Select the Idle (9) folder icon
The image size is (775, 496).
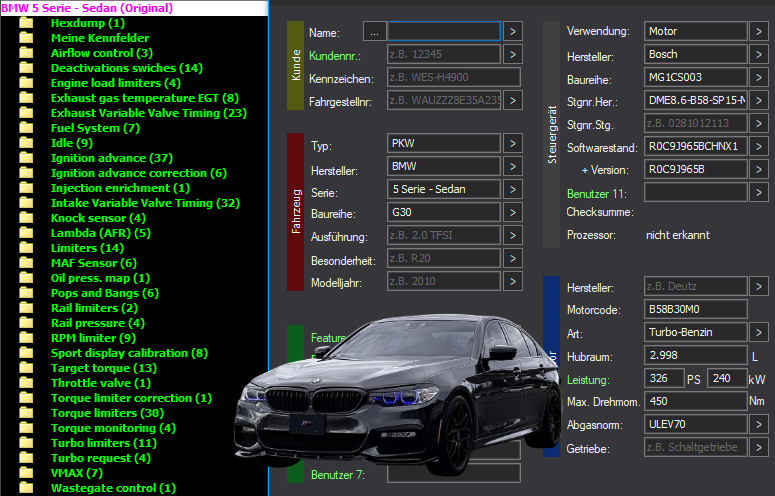click(x=26, y=143)
